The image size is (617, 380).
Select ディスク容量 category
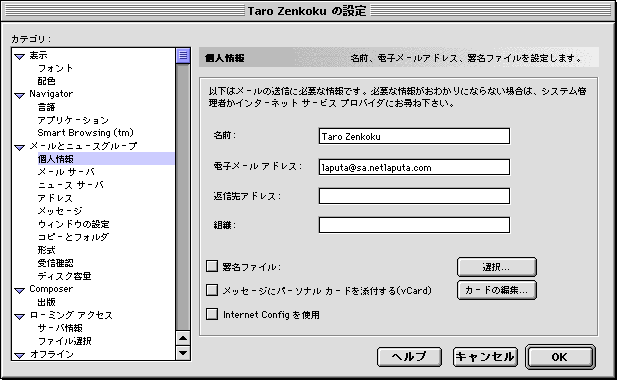(64, 276)
